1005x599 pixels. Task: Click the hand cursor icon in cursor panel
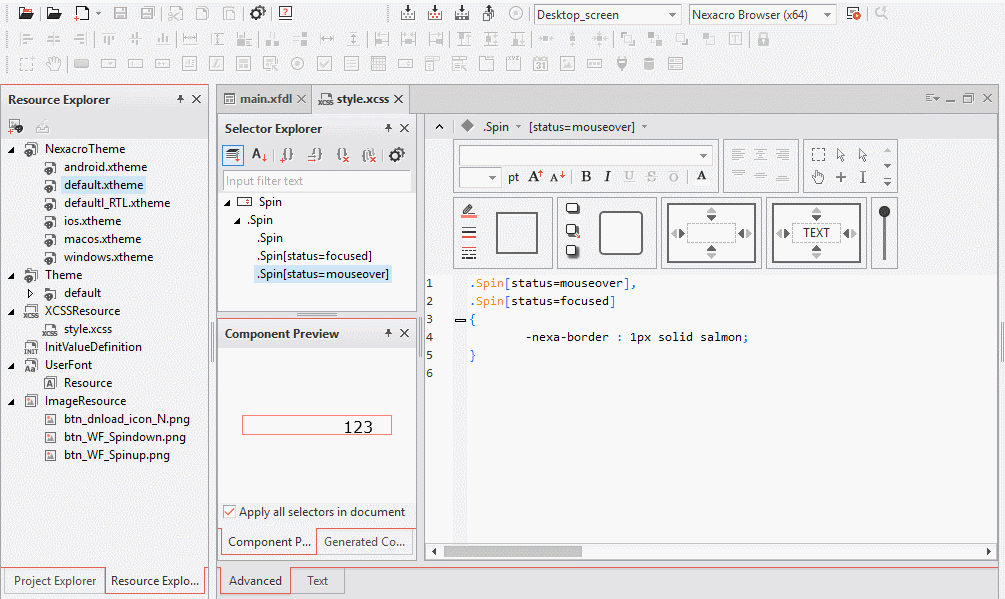(x=818, y=177)
